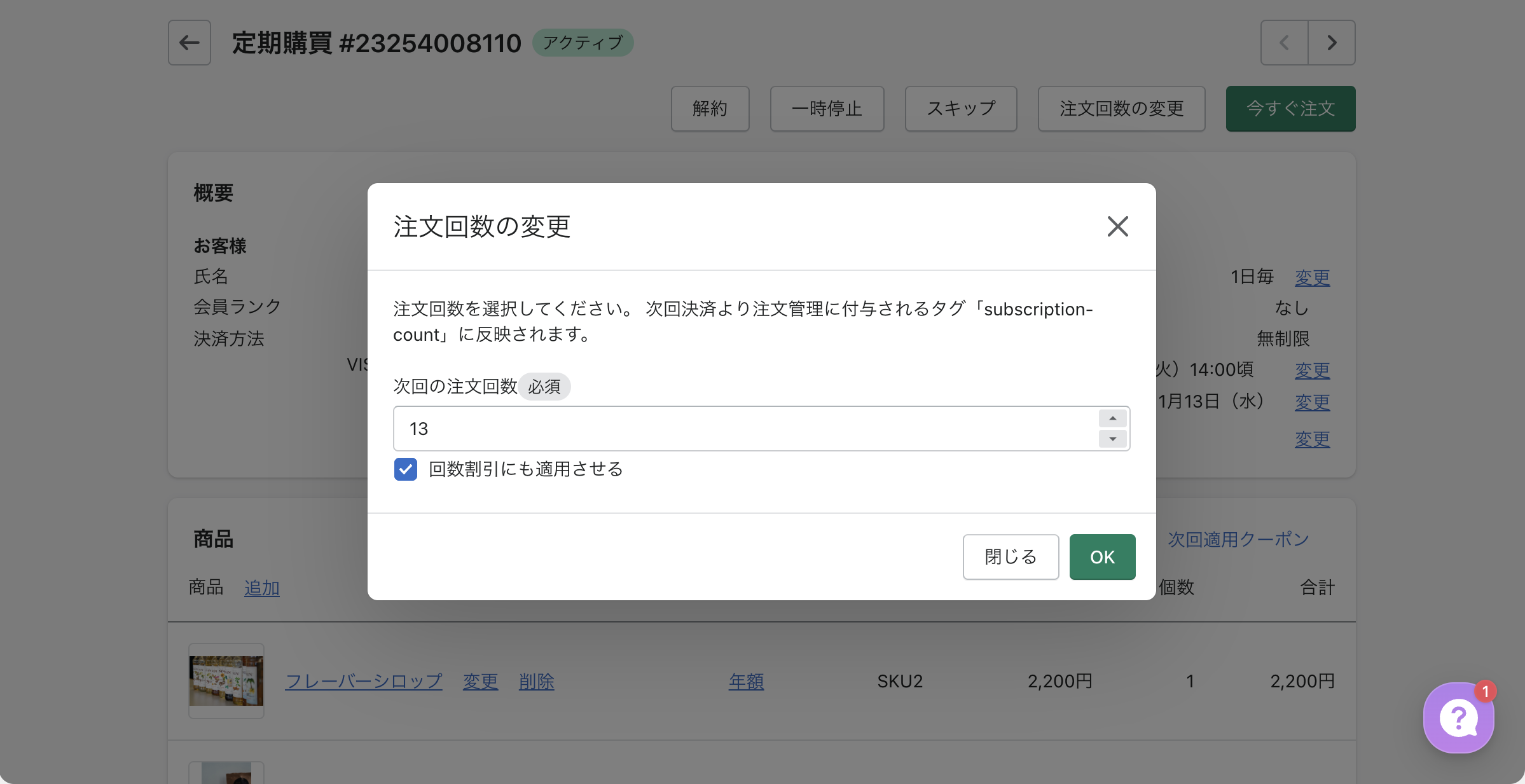Close the dialog with X icon

[x=1117, y=226]
